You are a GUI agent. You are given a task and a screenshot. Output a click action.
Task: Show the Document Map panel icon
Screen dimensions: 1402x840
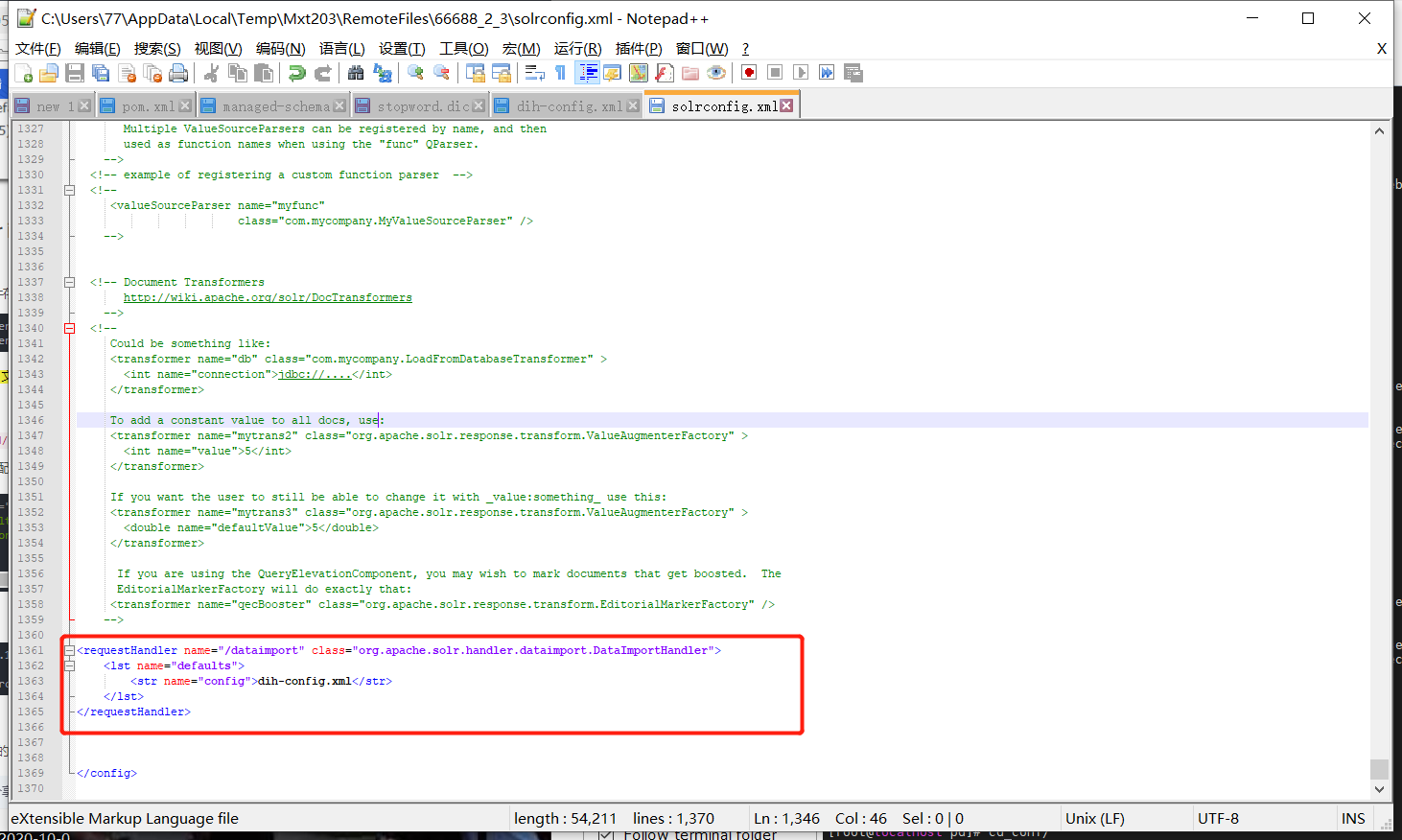638,73
